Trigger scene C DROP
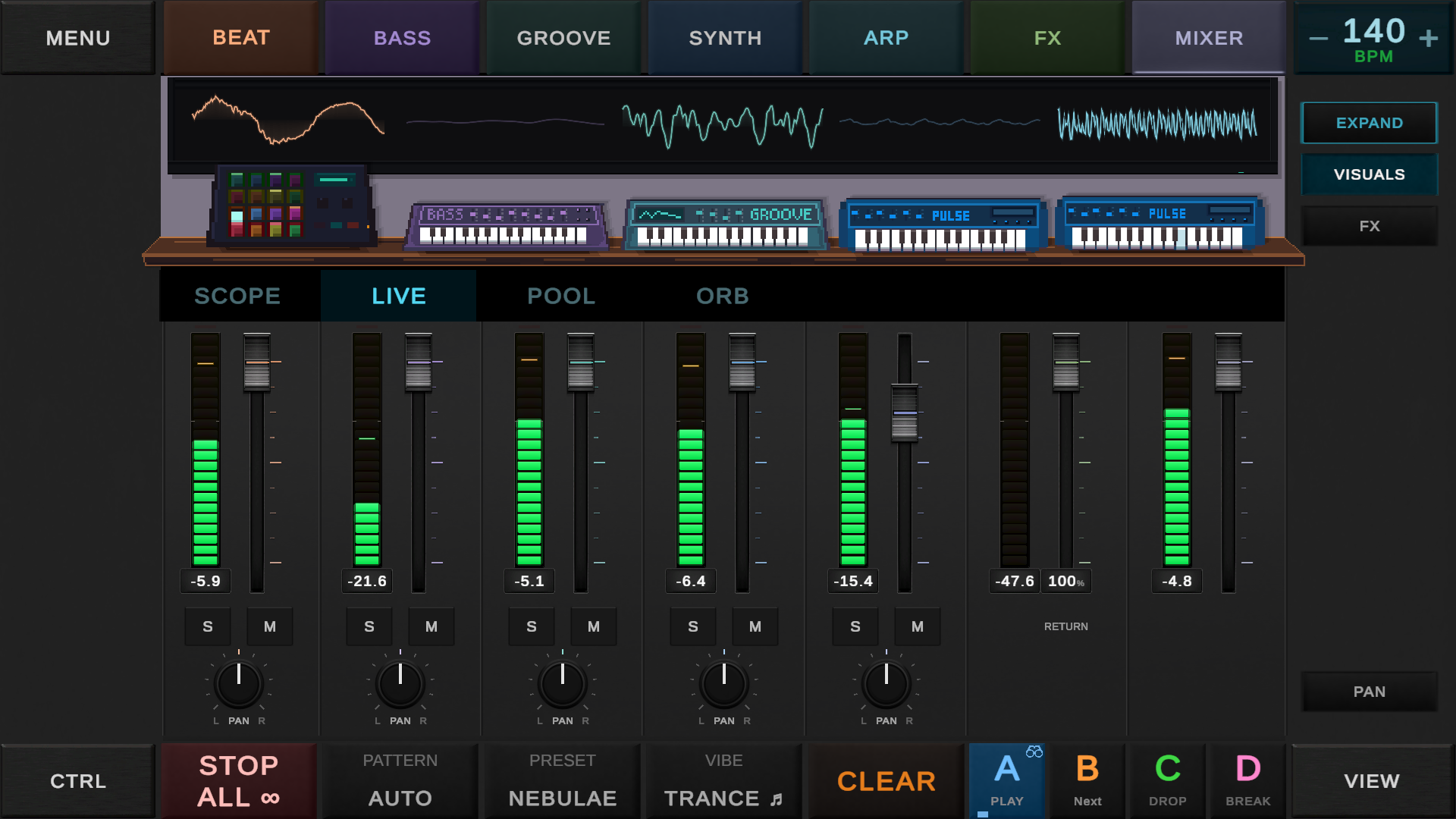Screen dimensions: 1456x819 pyautogui.click(x=1168, y=781)
